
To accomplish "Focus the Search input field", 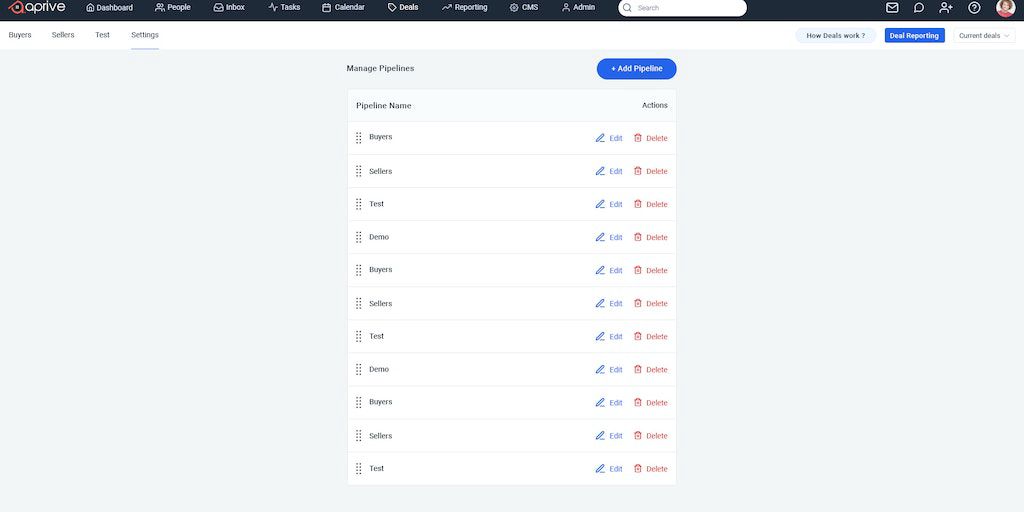I will [688, 8].
